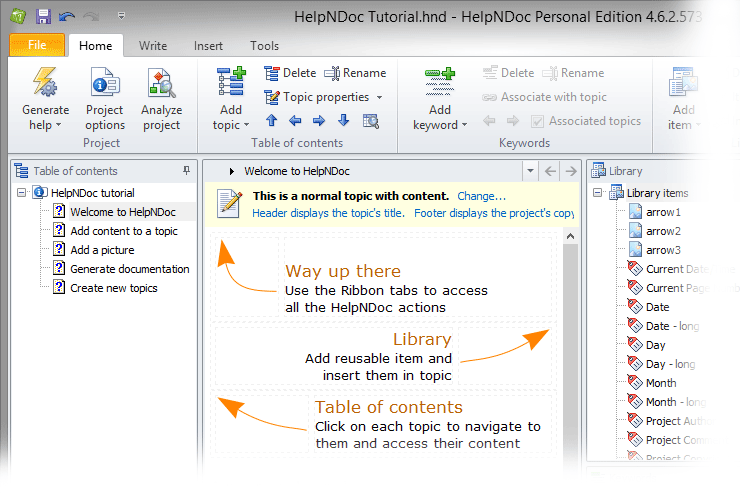Select the Month - long library variable

pyautogui.click(x=676, y=402)
